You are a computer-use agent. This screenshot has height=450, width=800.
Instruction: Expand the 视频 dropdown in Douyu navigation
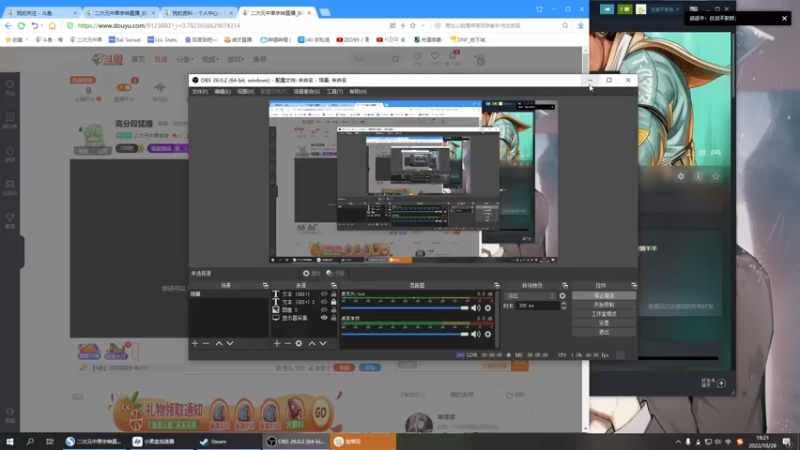[210, 60]
